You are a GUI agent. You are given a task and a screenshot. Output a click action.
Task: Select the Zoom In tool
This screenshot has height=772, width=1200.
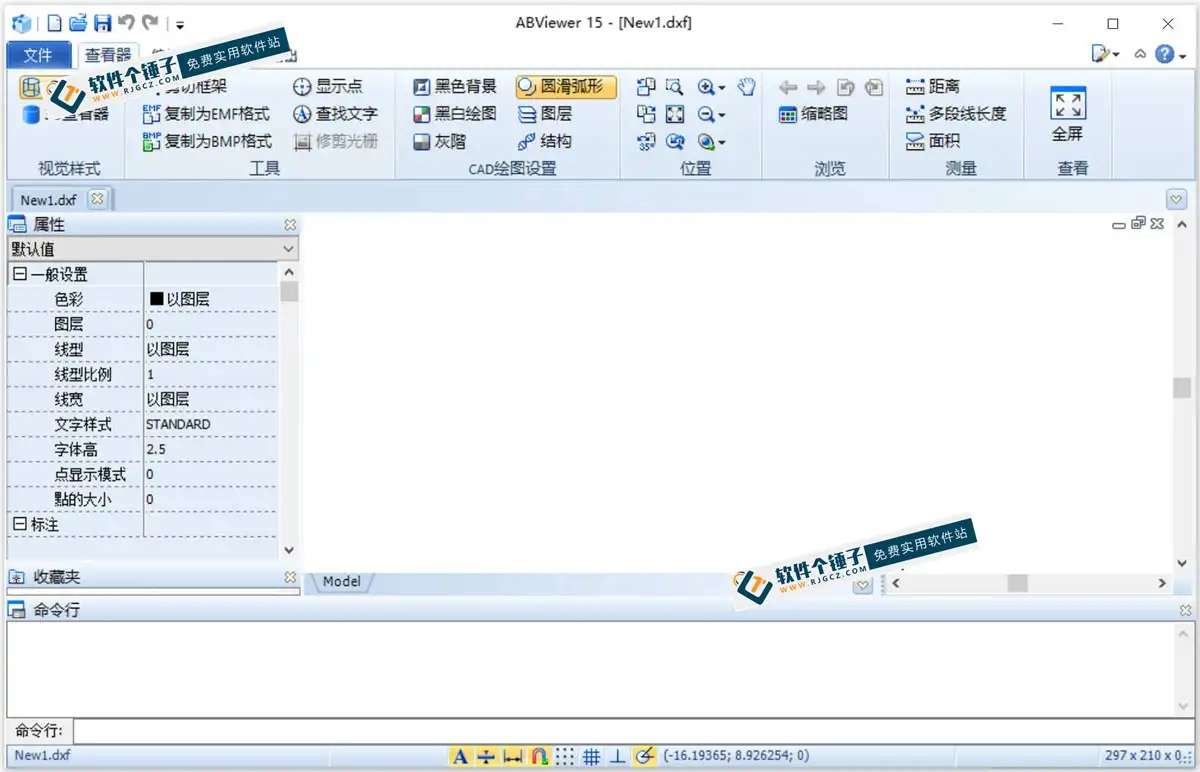(704, 87)
